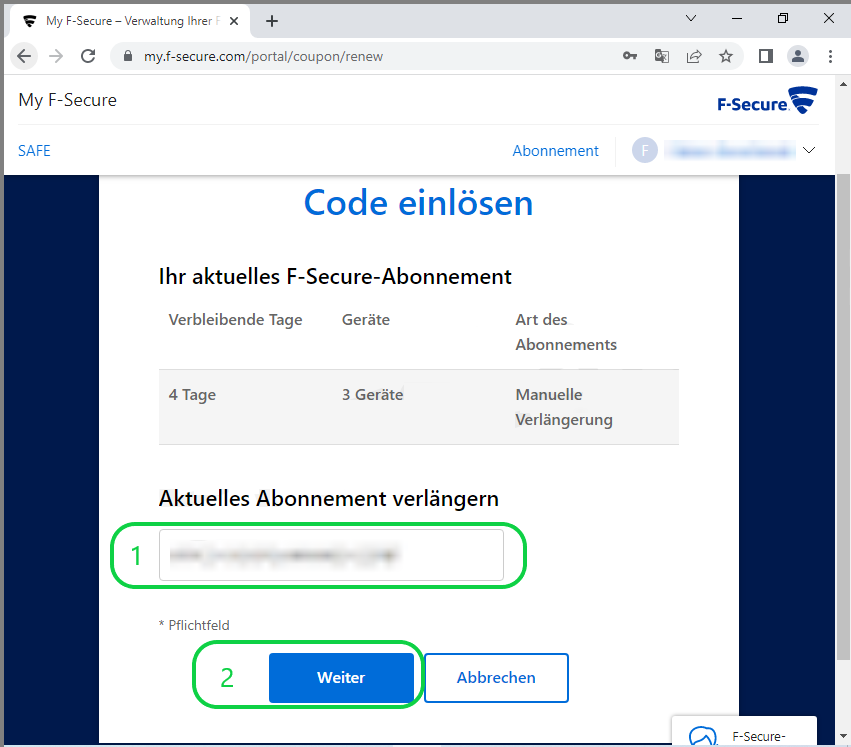Image resolution: width=851 pixels, height=747 pixels.
Task: Open the F-Secure chat widget
Action: [744, 732]
